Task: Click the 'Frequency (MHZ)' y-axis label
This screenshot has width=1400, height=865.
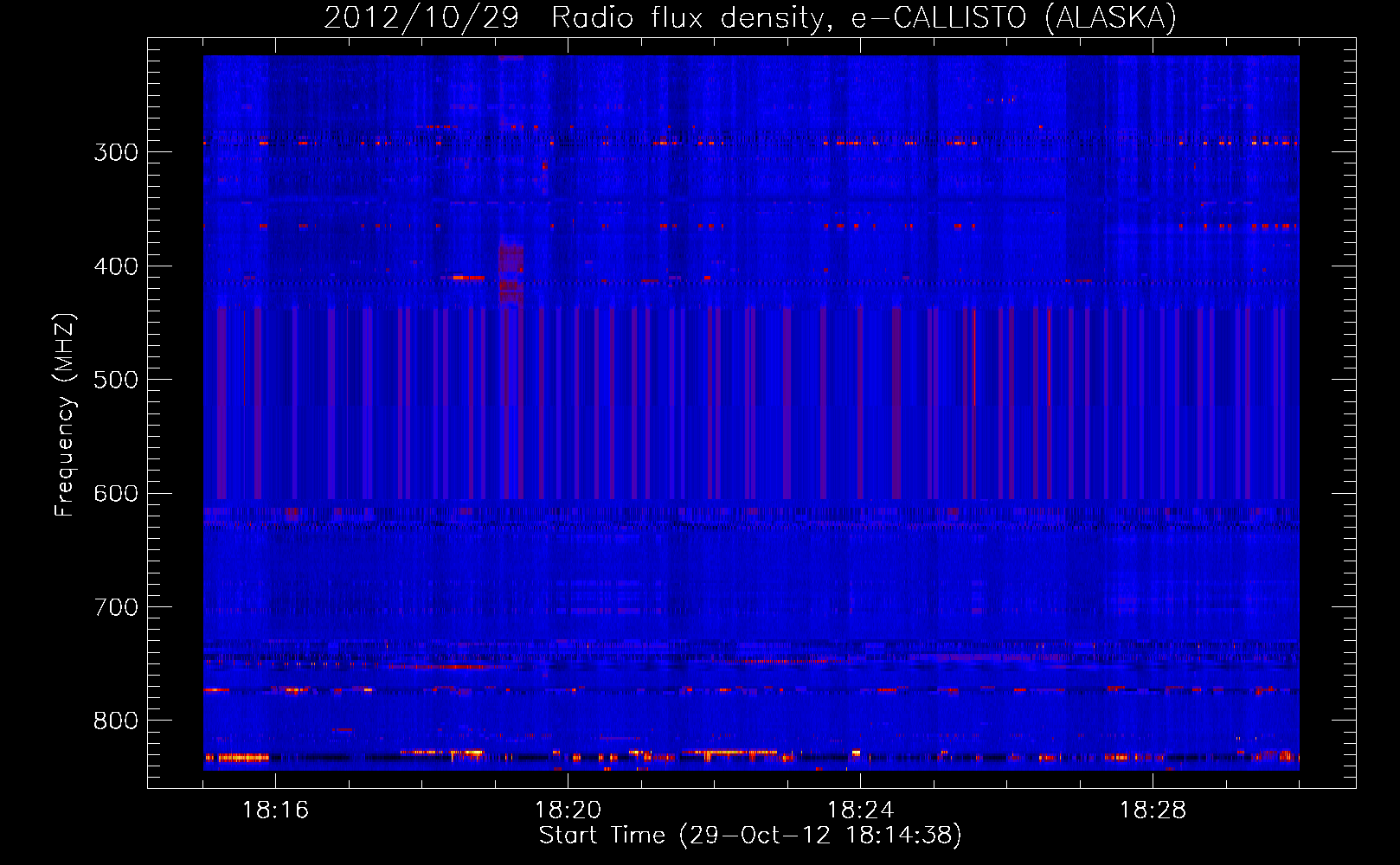Action: click(x=65, y=414)
